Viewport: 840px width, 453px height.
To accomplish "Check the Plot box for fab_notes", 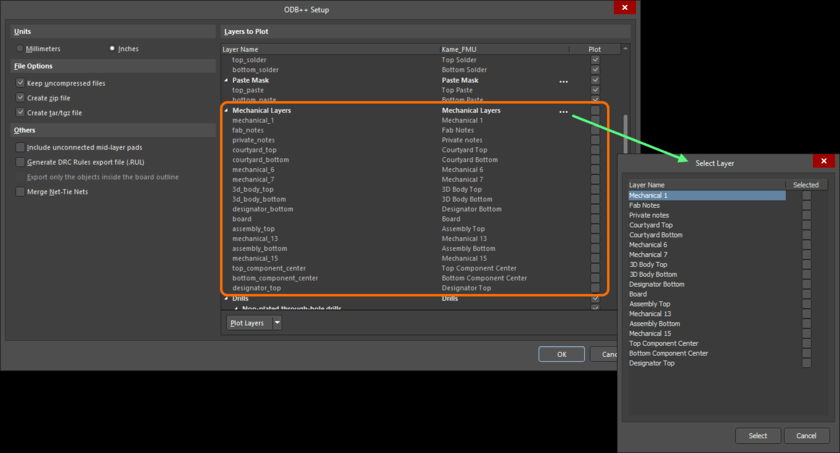I will [595, 130].
